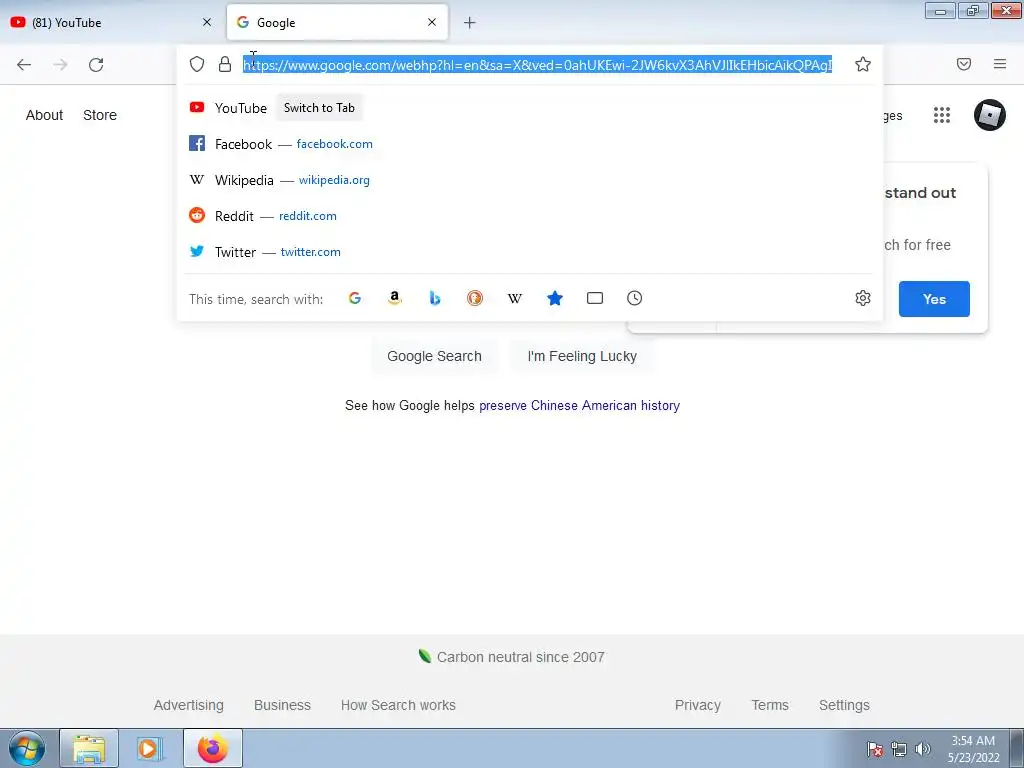Open the Settings footer menu
The width and height of the screenshot is (1024, 768).
click(844, 705)
